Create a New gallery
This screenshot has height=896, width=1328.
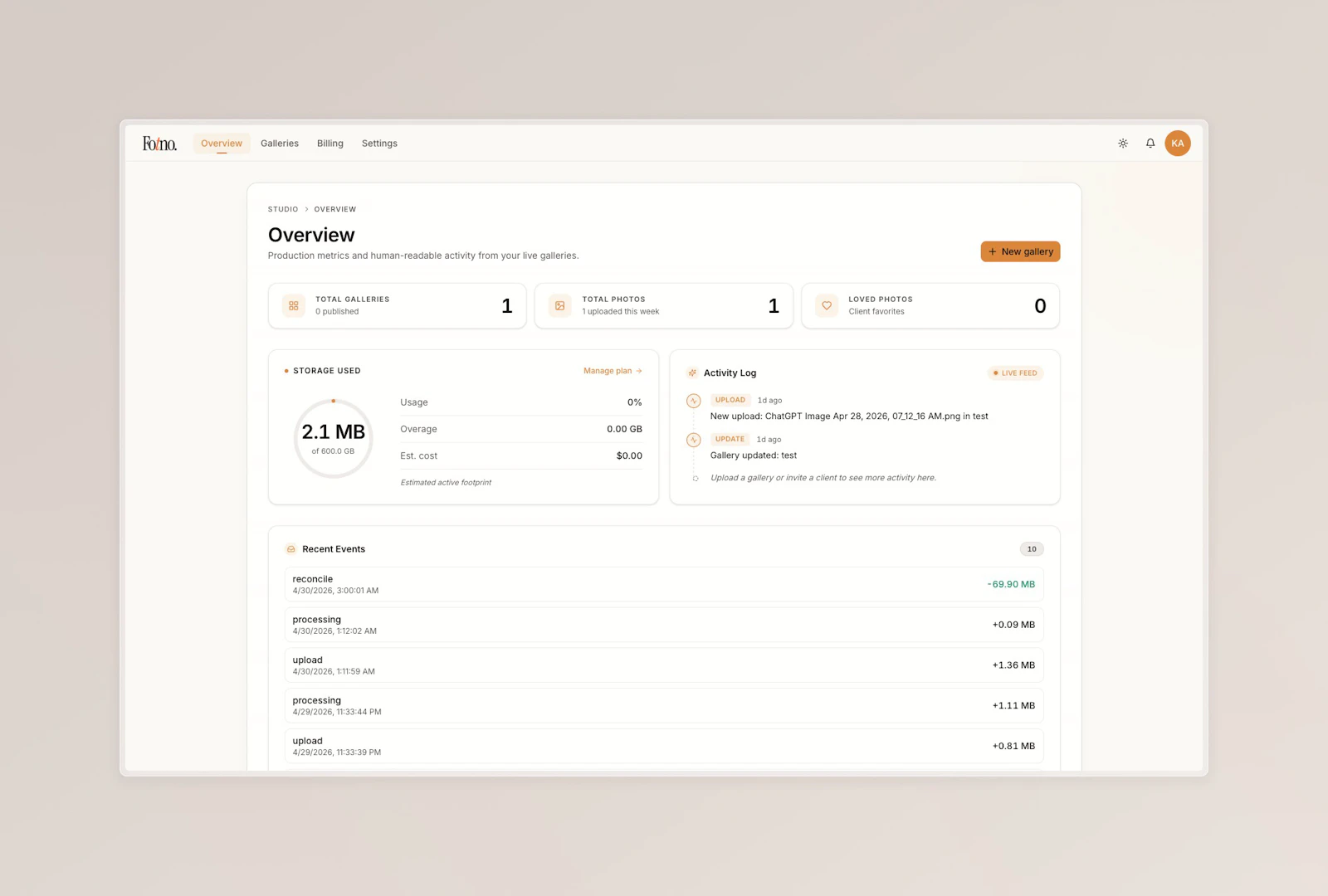(1020, 251)
